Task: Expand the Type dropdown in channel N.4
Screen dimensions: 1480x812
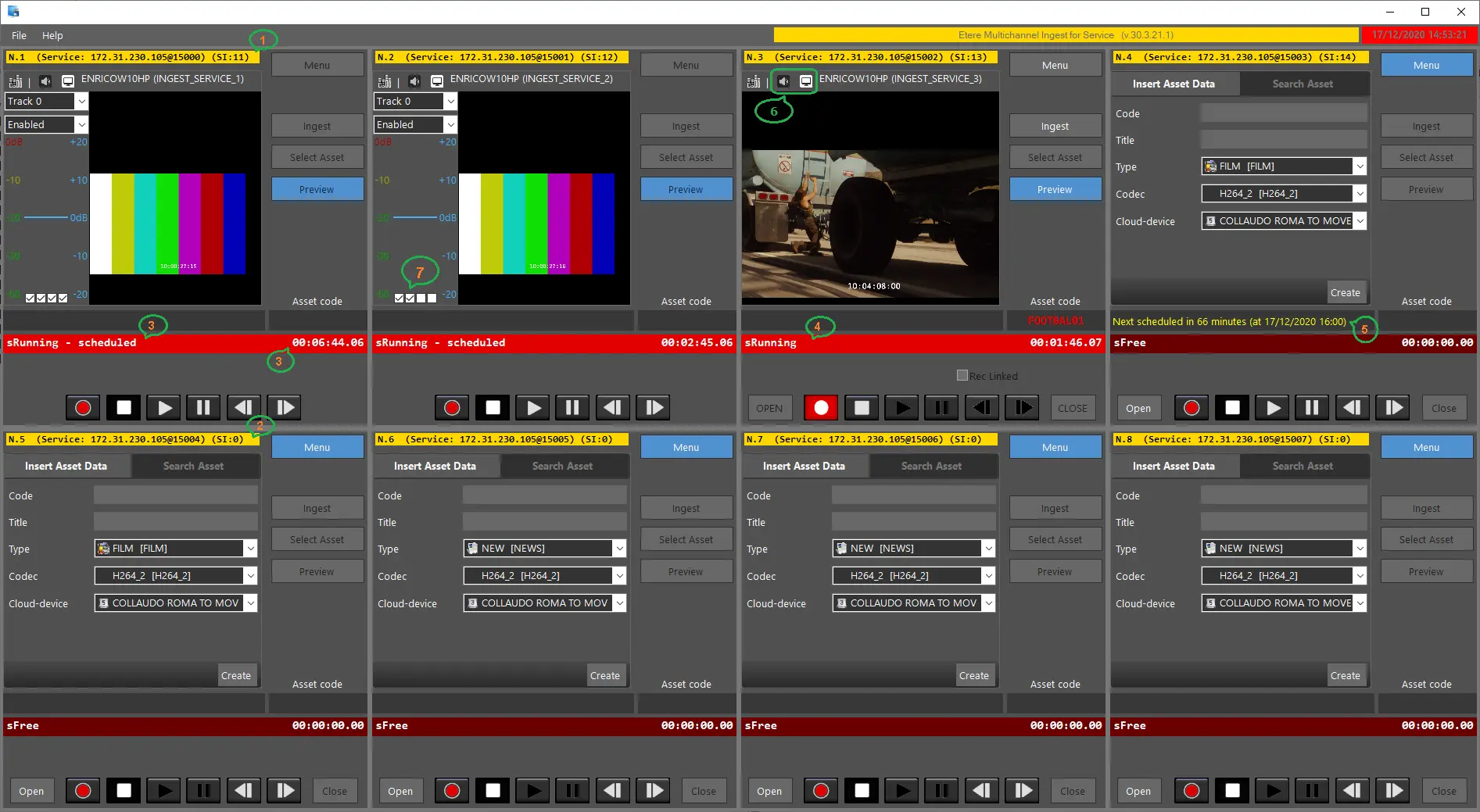Action: pos(1360,166)
